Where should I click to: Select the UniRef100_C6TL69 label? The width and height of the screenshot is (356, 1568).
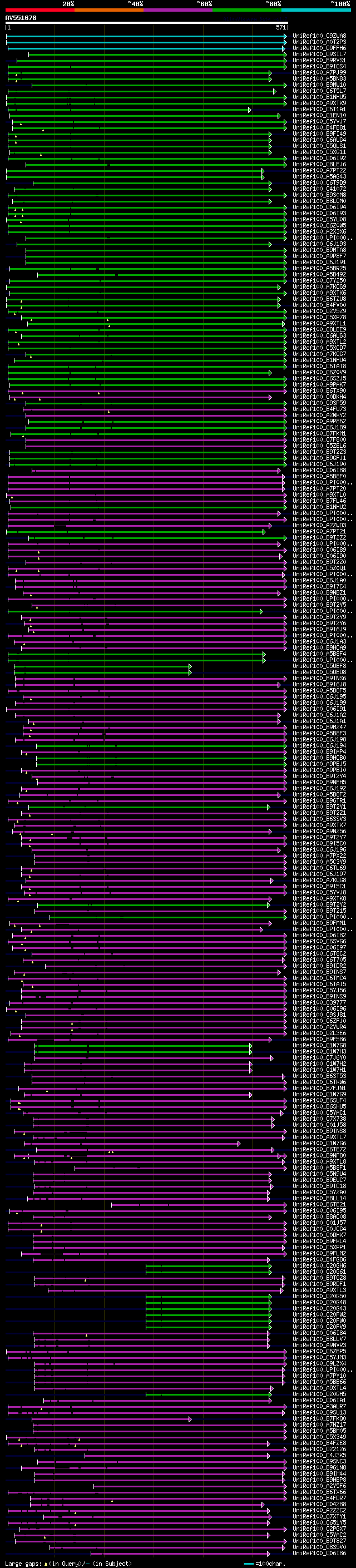(319, 868)
